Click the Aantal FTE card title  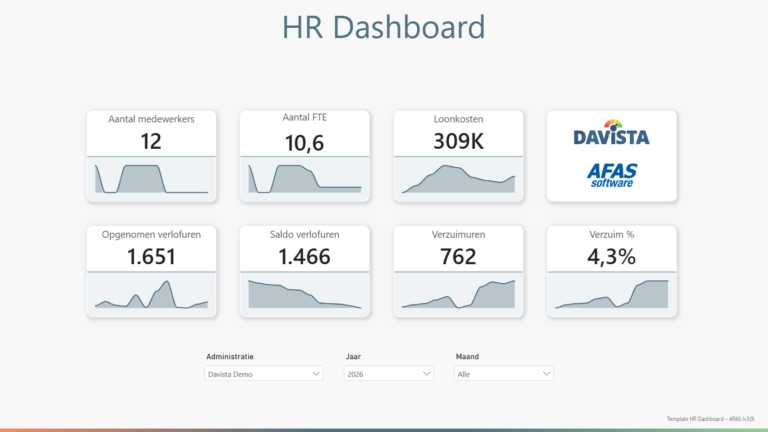coord(305,118)
